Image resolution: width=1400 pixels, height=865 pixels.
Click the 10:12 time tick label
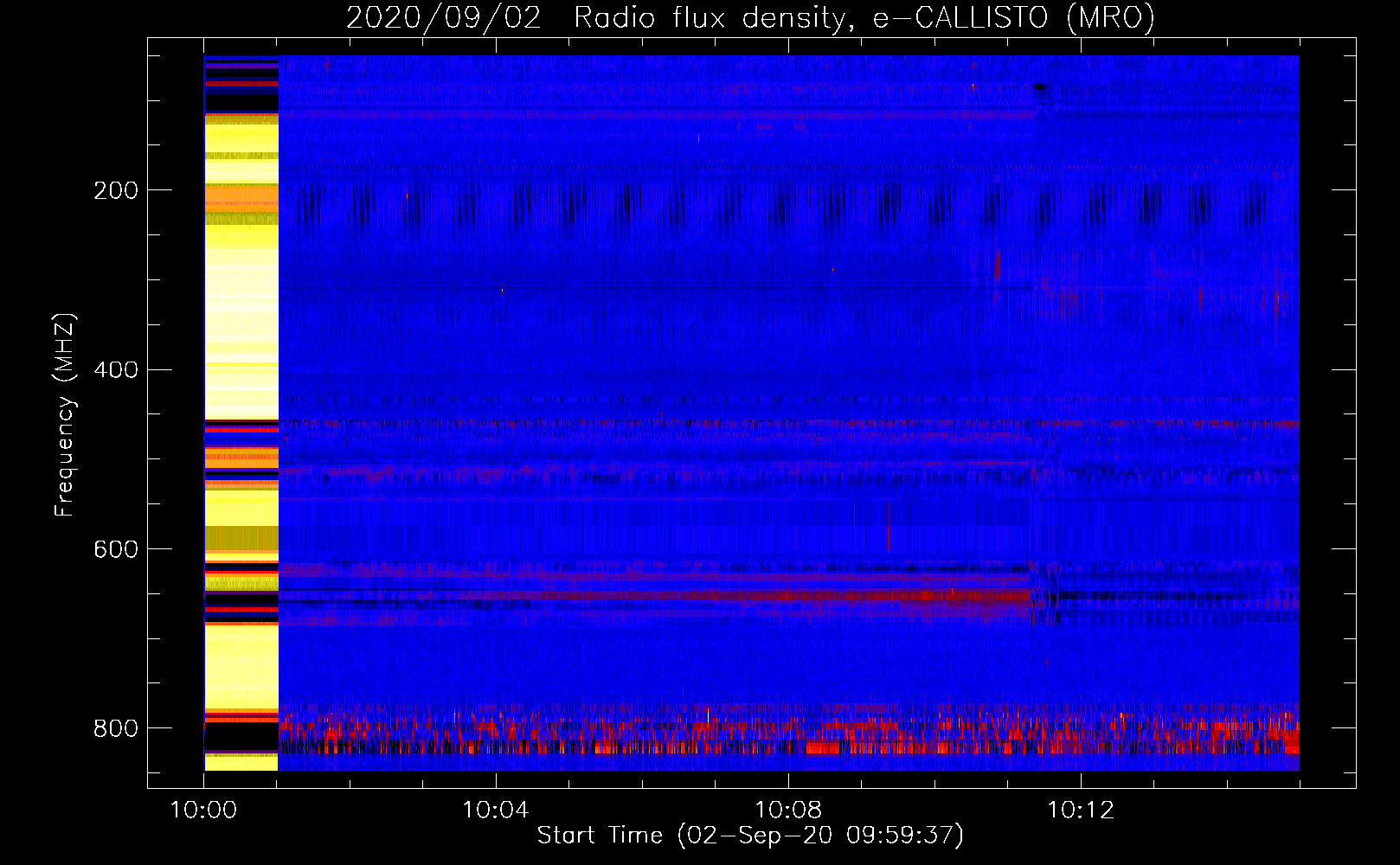coord(1081,811)
